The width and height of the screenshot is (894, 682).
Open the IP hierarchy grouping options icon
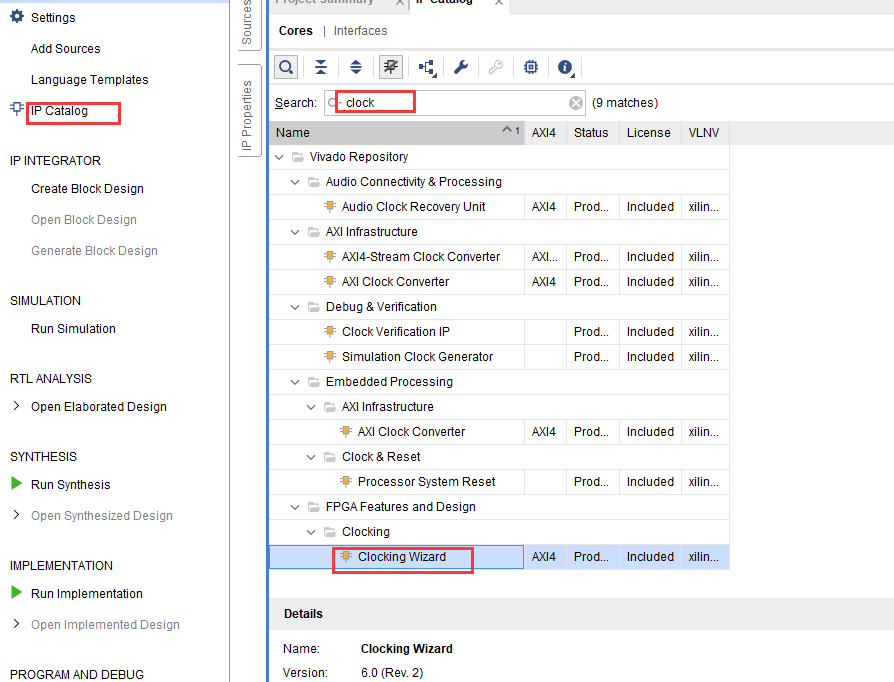pos(427,67)
